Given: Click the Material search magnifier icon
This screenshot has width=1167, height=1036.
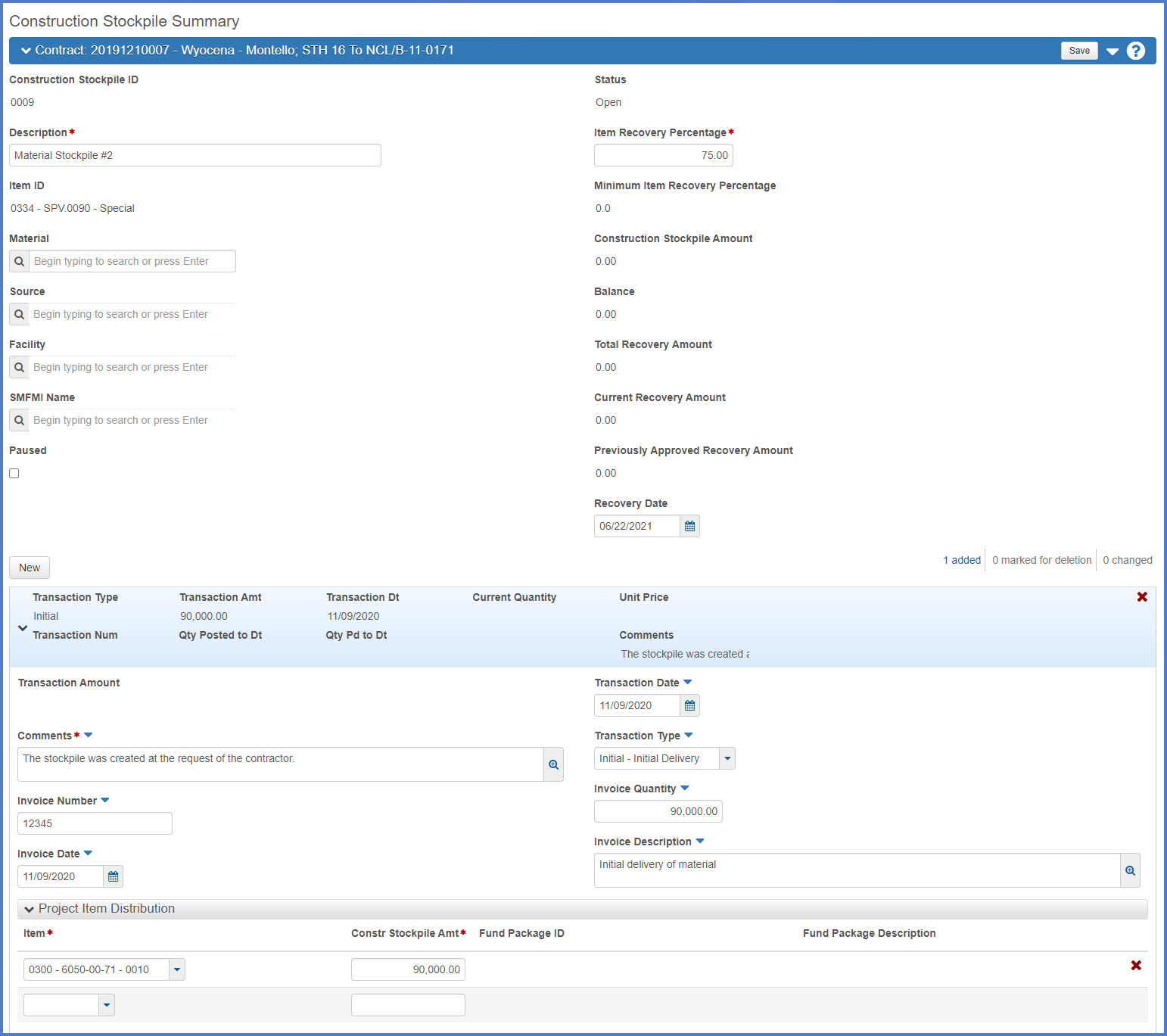Looking at the screenshot, I should click(x=20, y=261).
